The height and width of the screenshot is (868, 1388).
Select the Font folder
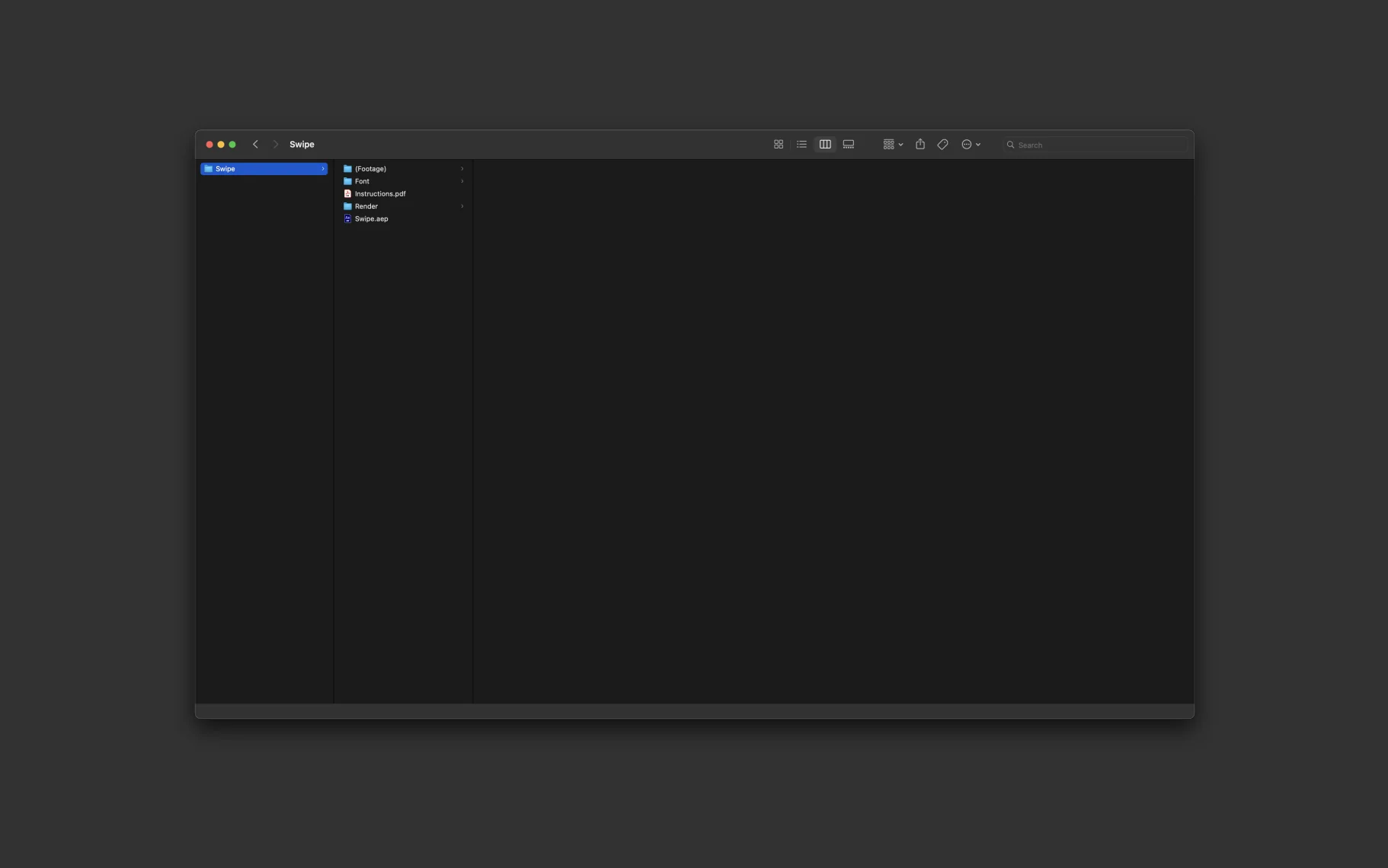(x=403, y=181)
